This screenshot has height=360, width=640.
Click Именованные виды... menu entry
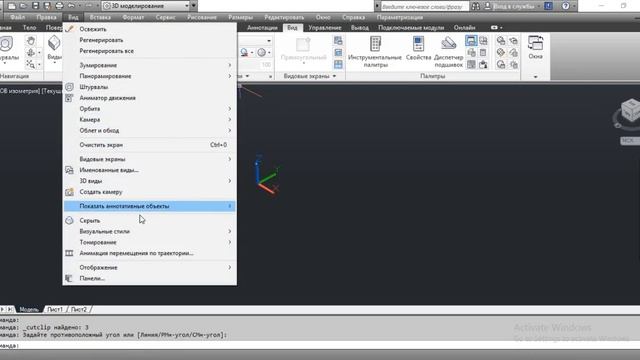click(x=150, y=170)
